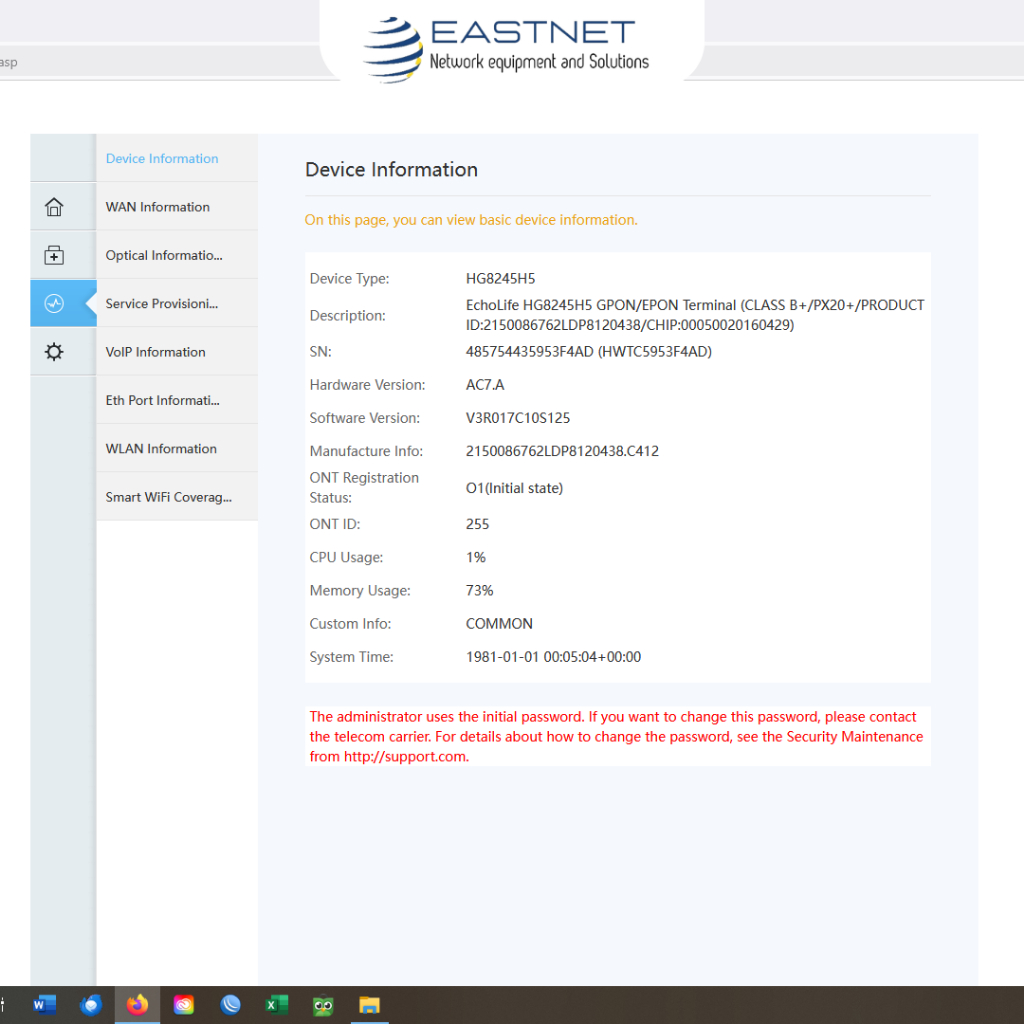Go to Optical Information menu entry
Screen dimensions: 1024x1024
(x=164, y=256)
